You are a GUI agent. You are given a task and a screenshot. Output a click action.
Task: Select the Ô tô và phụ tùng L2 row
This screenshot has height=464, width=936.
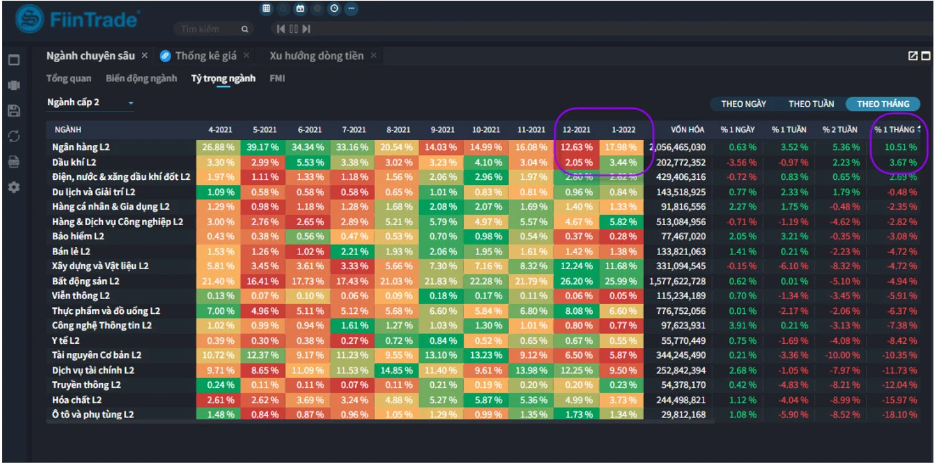coord(484,414)
